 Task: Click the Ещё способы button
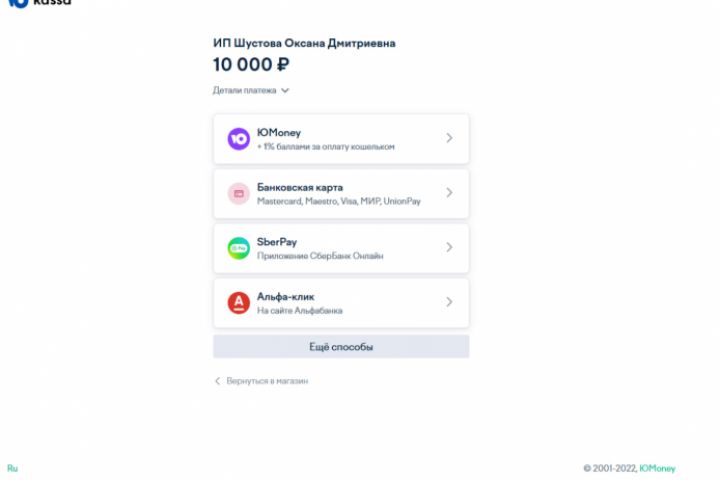pyautogui.click(x=341, y=346)
